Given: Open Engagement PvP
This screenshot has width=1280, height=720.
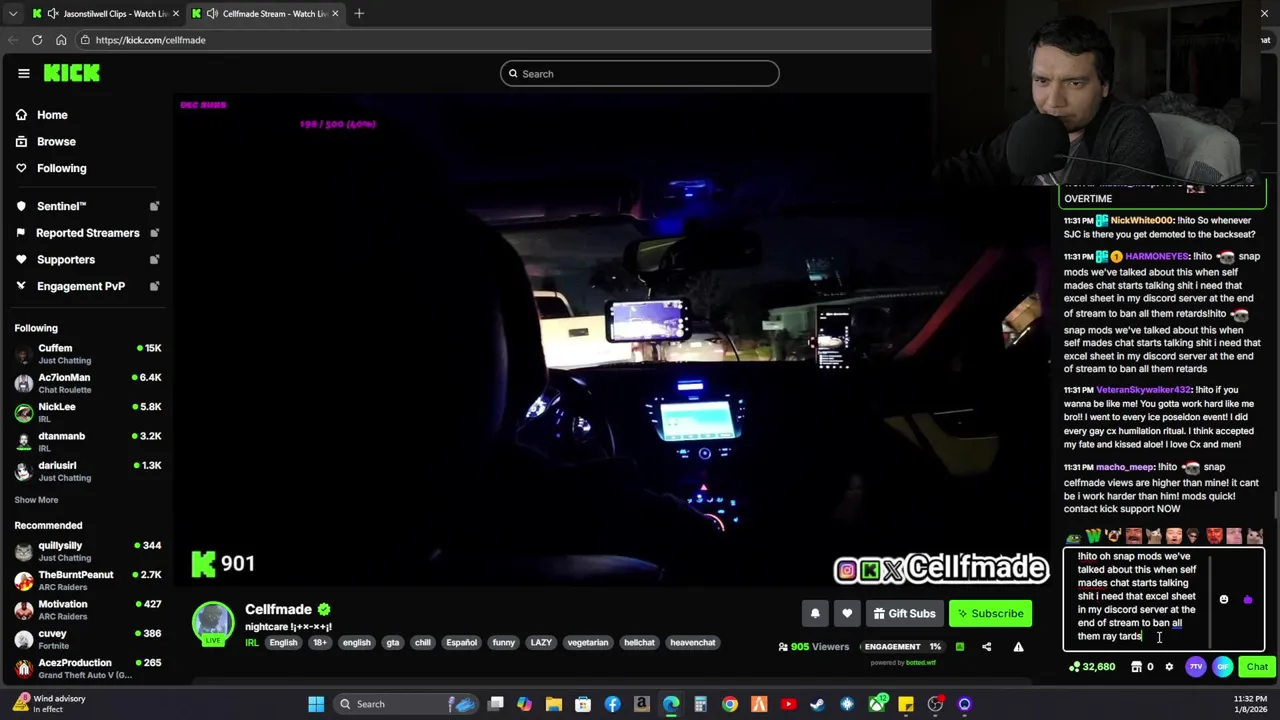Looking at the screenshot, I should (80, 286).
